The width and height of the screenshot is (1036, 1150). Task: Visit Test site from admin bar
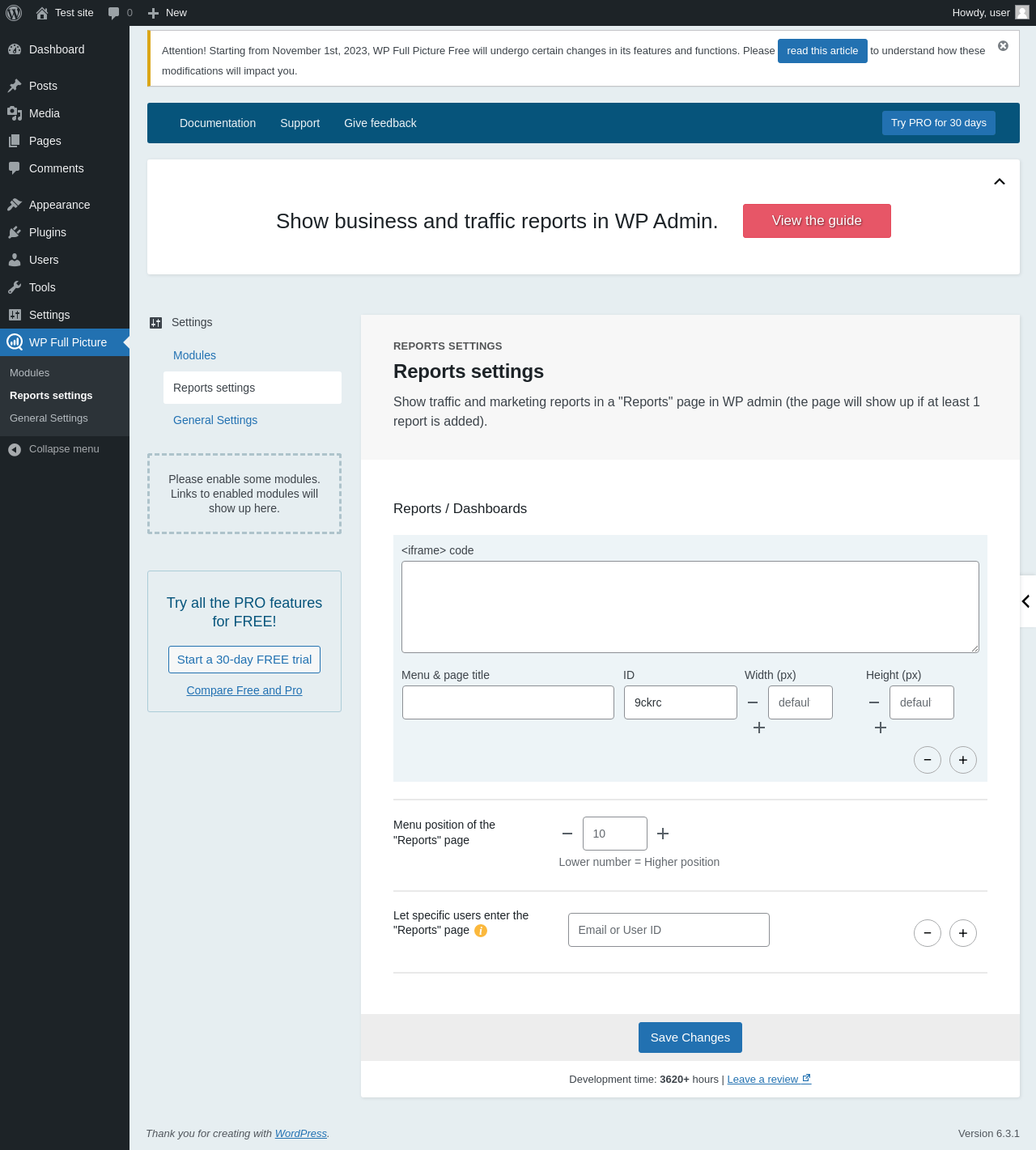pyautogui.click(x=65, y=13)
